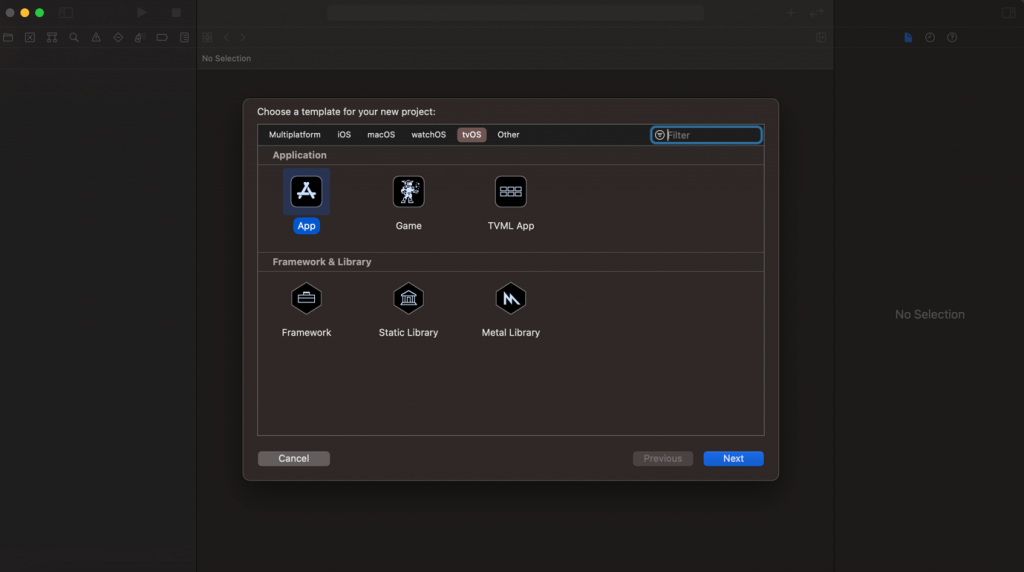Show the Symbol navigator hierarchy icon

point(52,38)
